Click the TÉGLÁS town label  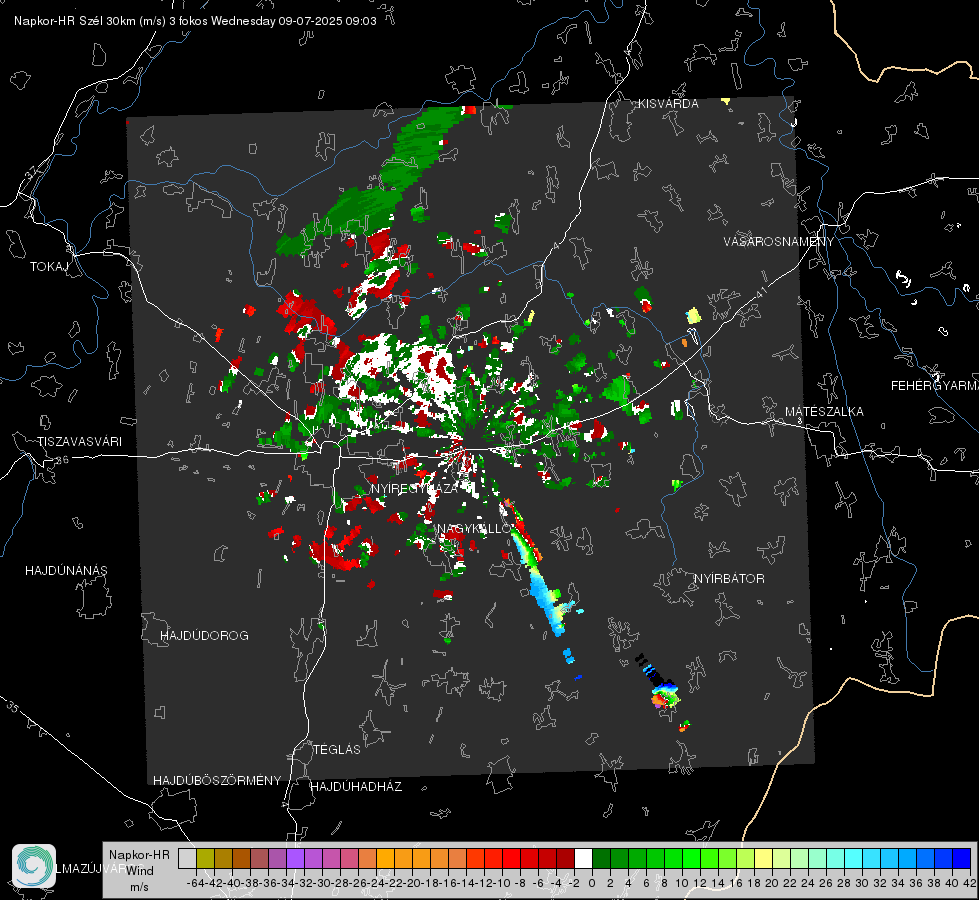tap(337, 750)
